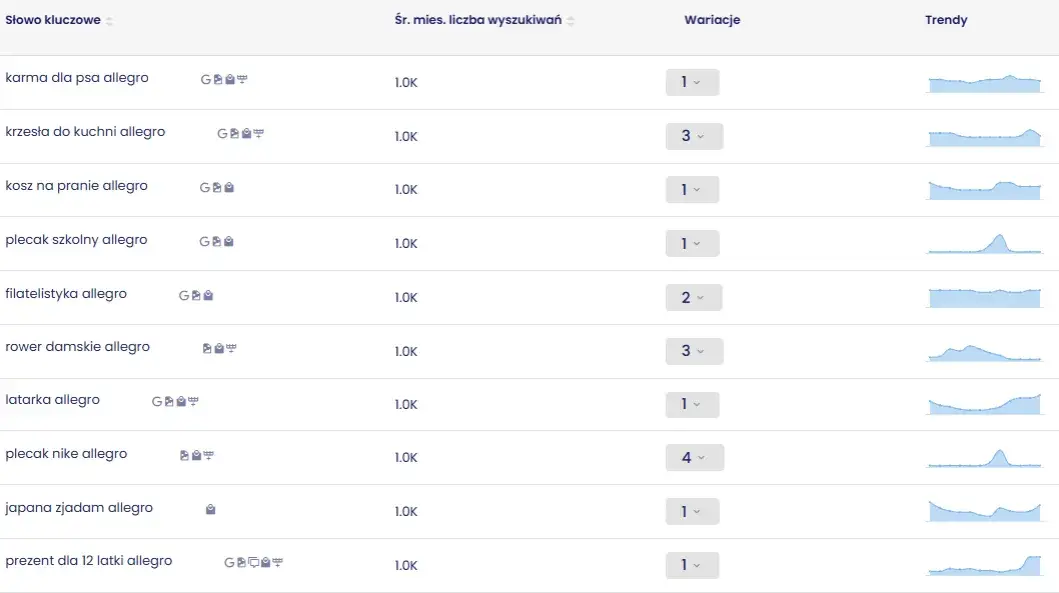Click comment bubble icon in prezent dla 12 latki row
Viewport: 1059px width, 593px height.
click(x=253, y=562)
